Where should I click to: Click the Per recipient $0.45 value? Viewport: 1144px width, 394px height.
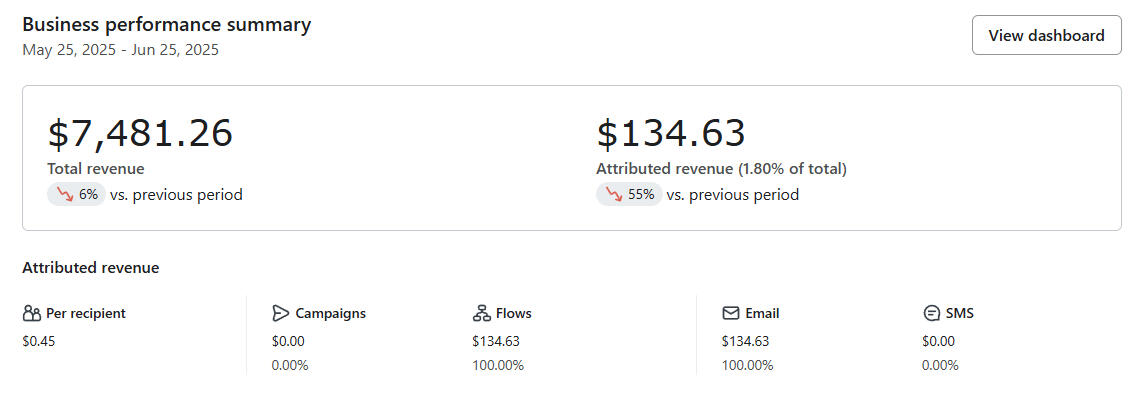39,341
